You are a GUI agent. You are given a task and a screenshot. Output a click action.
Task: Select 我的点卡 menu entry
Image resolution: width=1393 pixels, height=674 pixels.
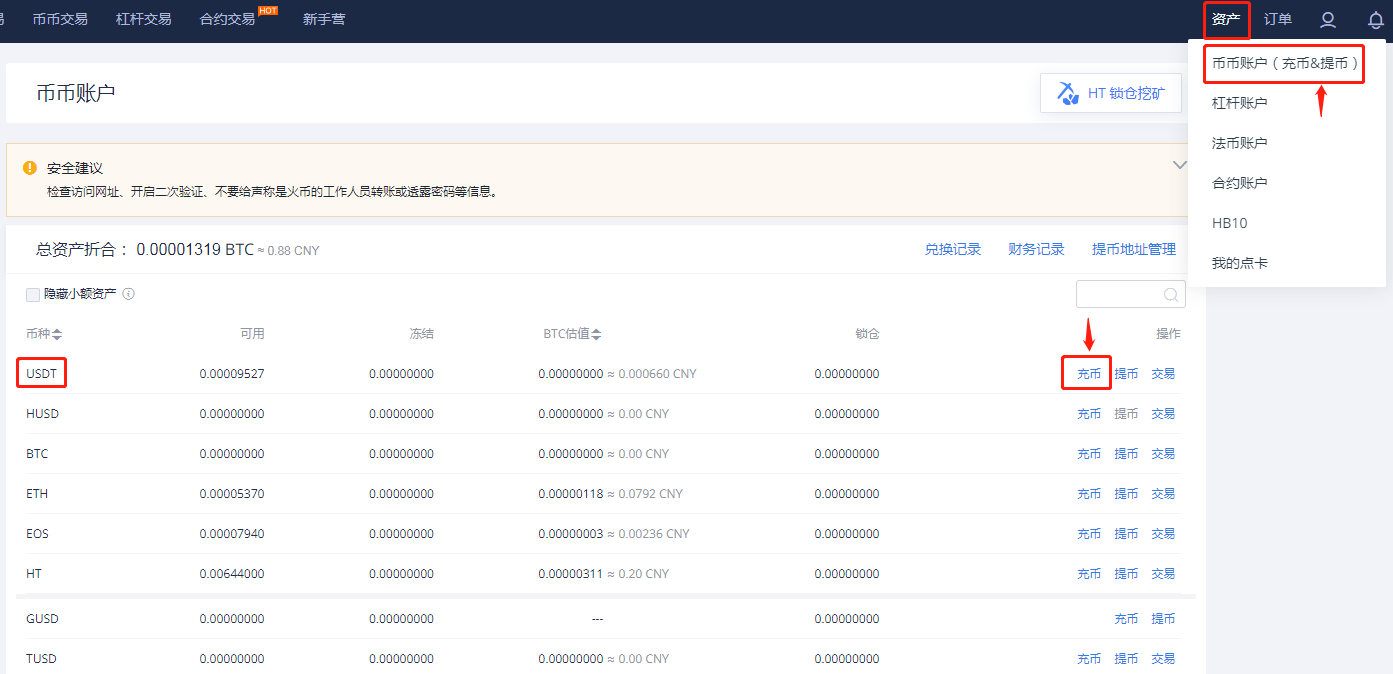1240,263
